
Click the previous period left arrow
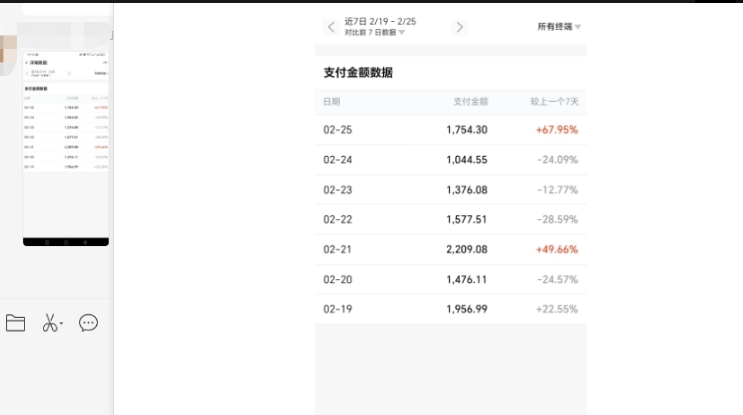pyautogui.click(x=332, y=27)
